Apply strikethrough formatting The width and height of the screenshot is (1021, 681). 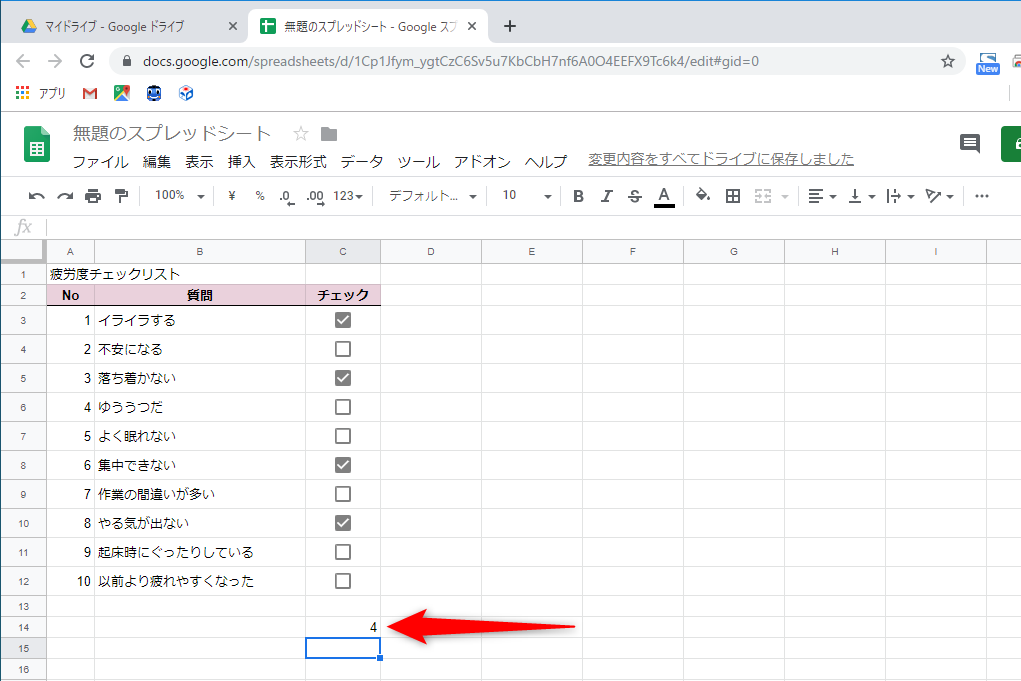[x=634, y=196]
